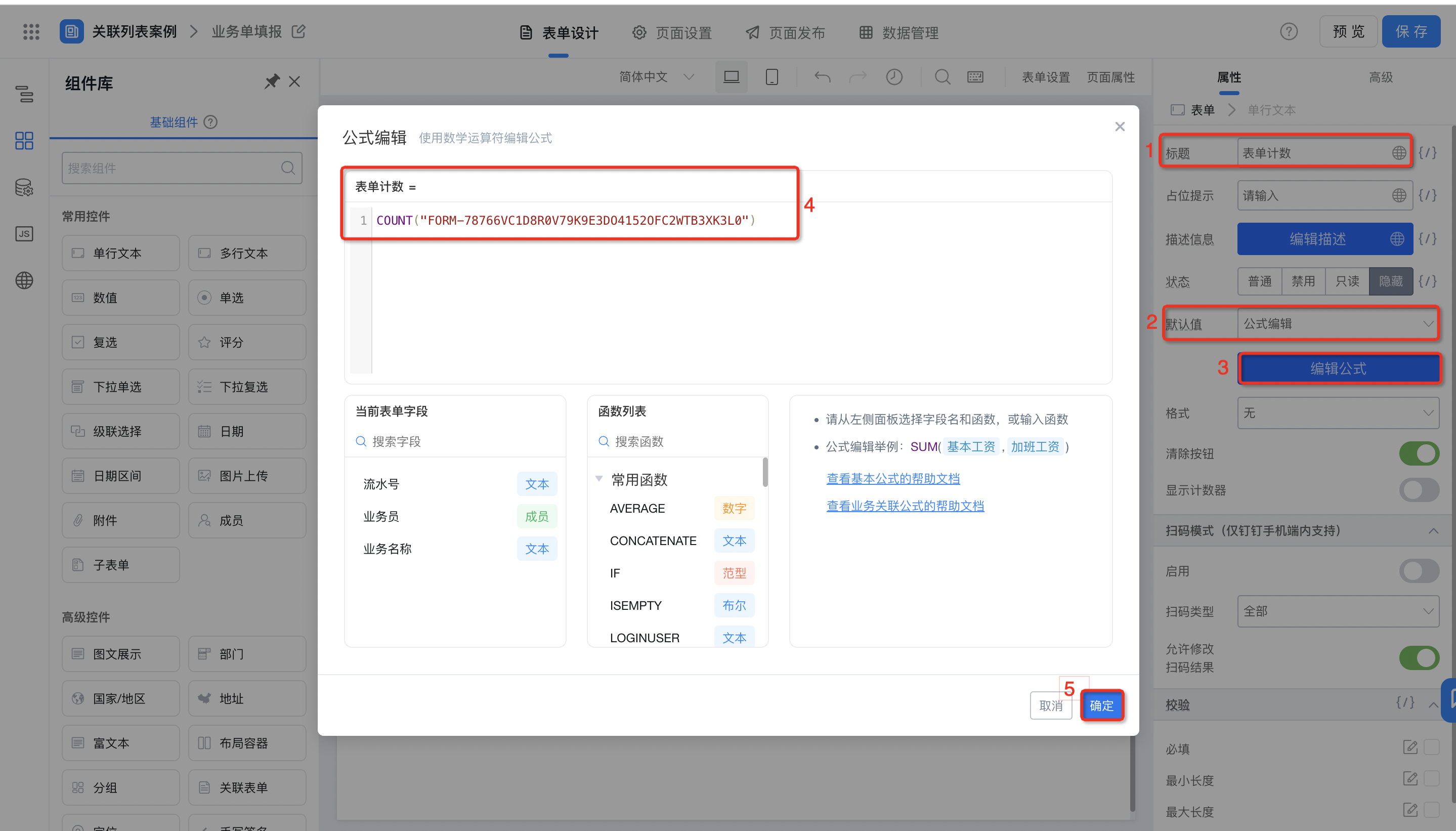Click the search magnifier in toolbar

tap(943, 76)
